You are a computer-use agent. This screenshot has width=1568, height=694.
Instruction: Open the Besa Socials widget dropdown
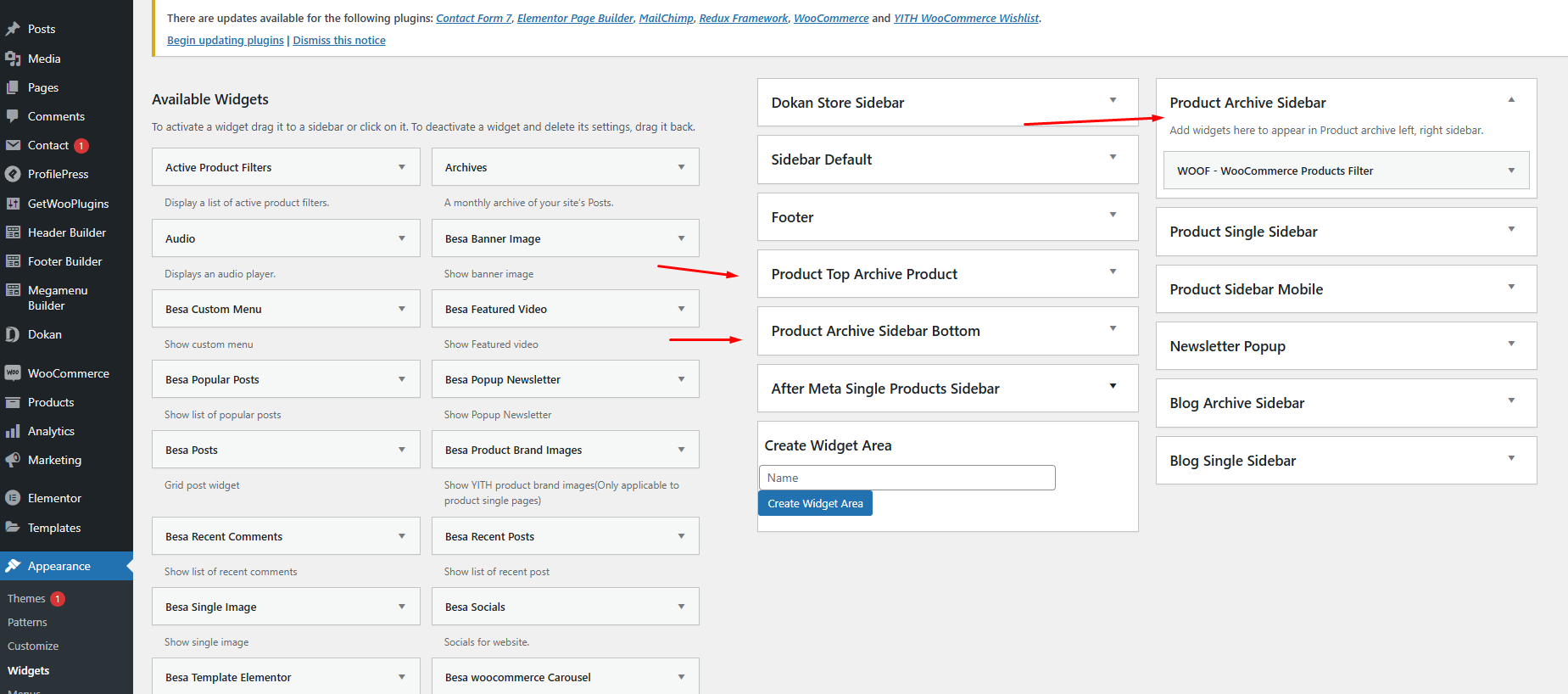pyautogui.click(x=681, y=607)
